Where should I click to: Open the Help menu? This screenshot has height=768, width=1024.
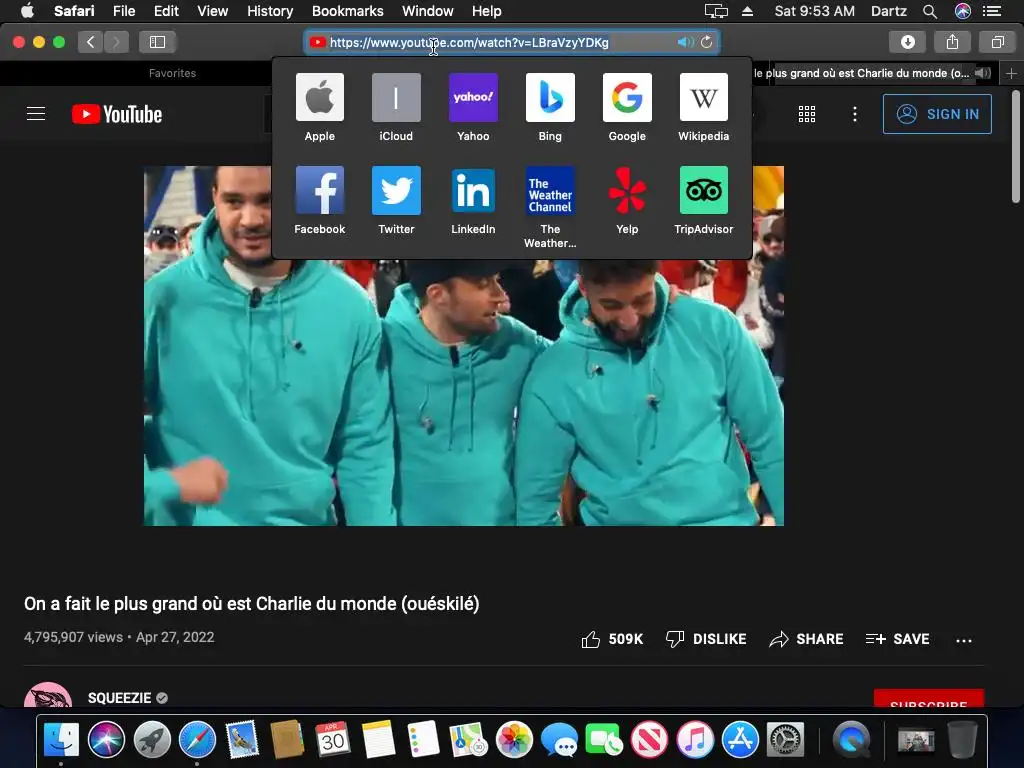coord(487,11)
